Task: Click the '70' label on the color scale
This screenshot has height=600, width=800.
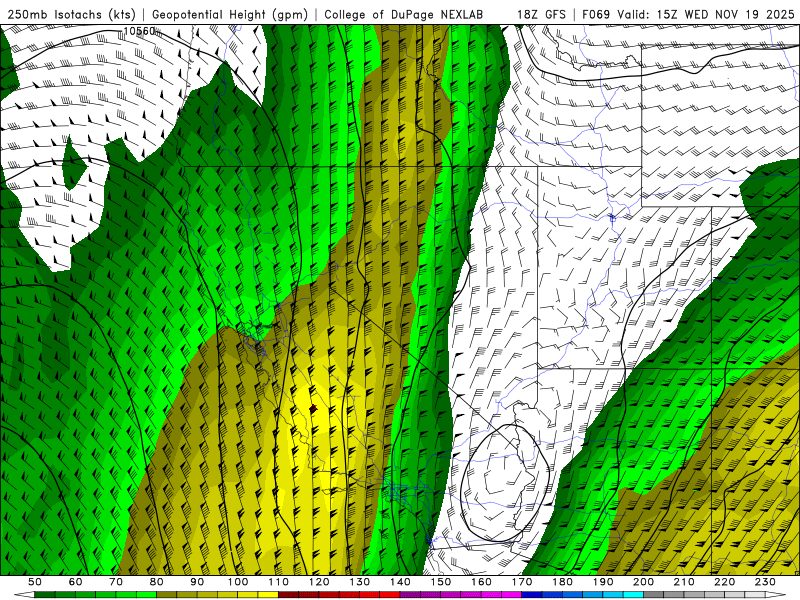Action: tap(116, 582)
